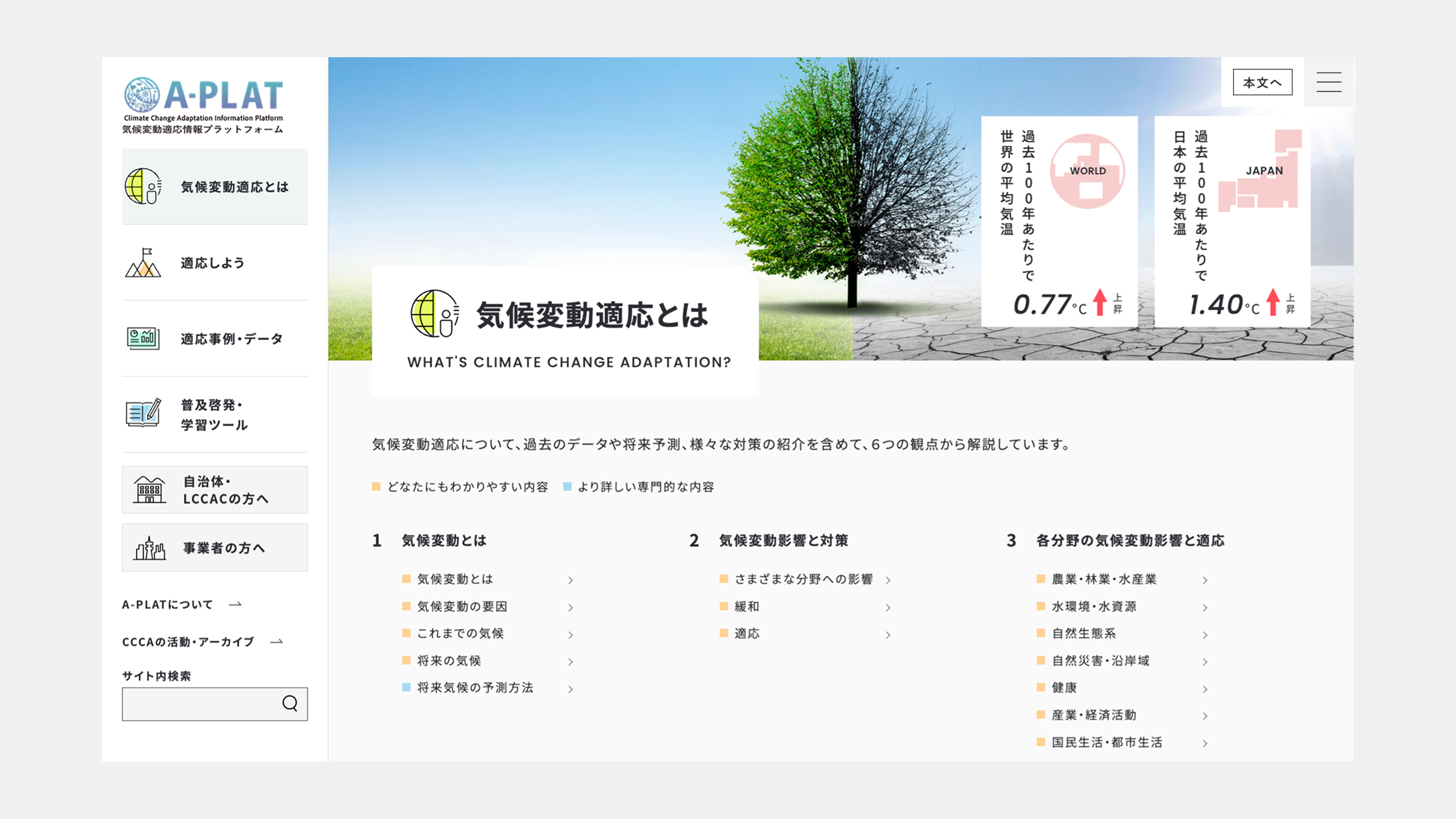Select the globe icon beside 気候変動適応とは

(x=144, y=187)
